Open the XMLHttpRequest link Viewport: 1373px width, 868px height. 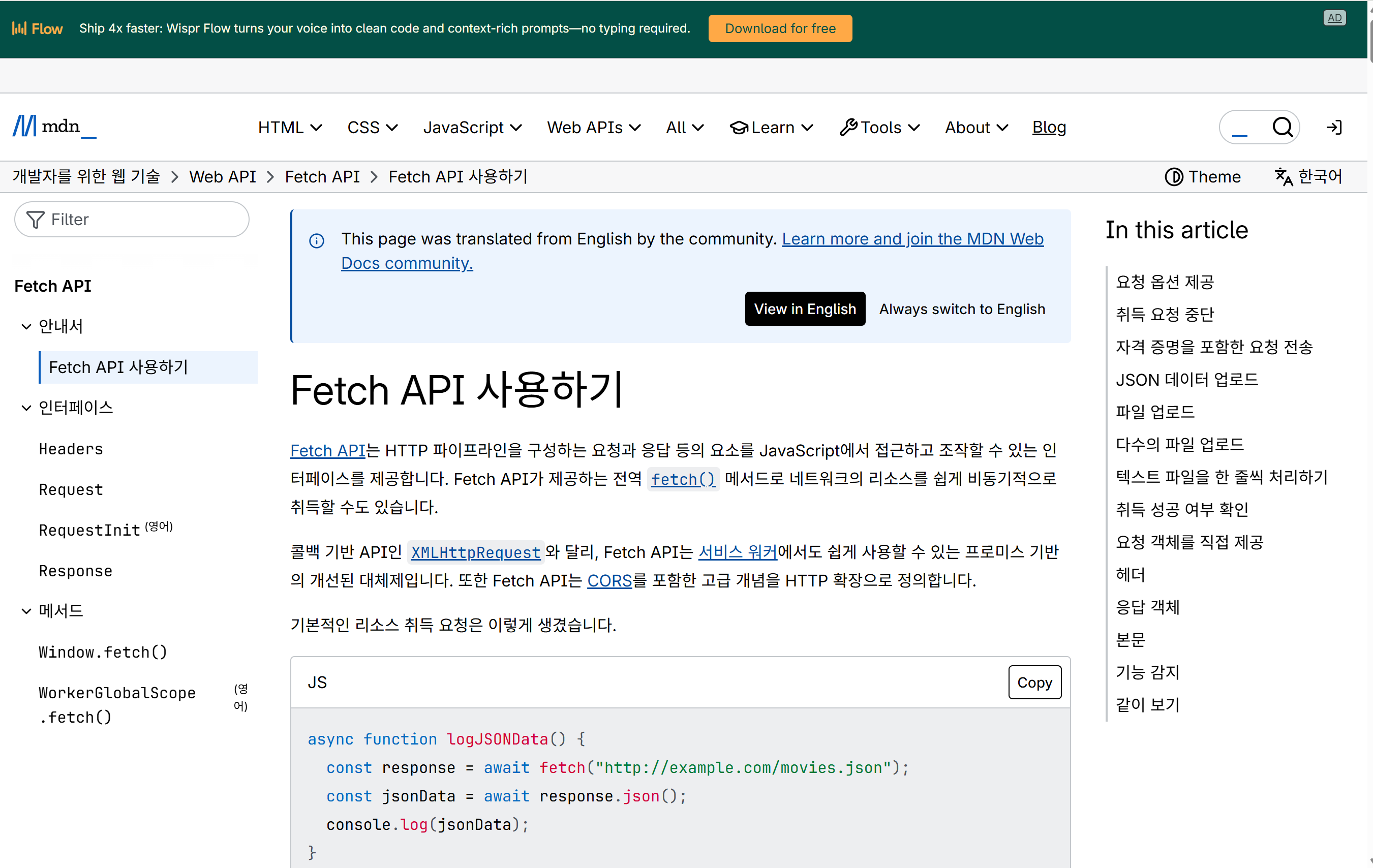point(475,552)
